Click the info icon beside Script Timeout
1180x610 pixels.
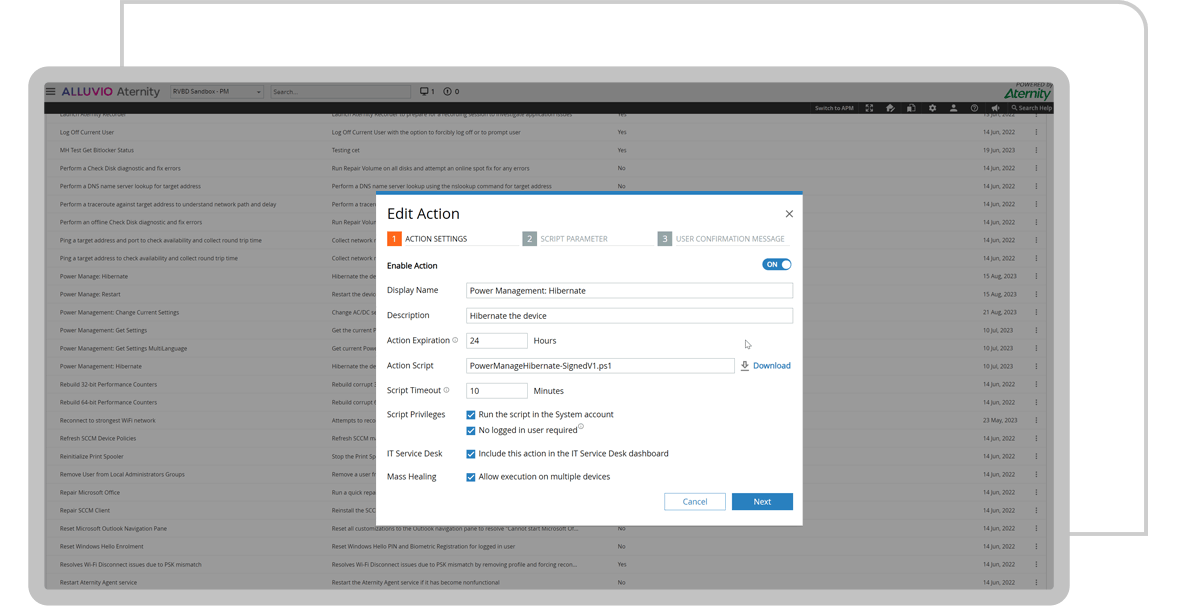[x=446, y=390]
